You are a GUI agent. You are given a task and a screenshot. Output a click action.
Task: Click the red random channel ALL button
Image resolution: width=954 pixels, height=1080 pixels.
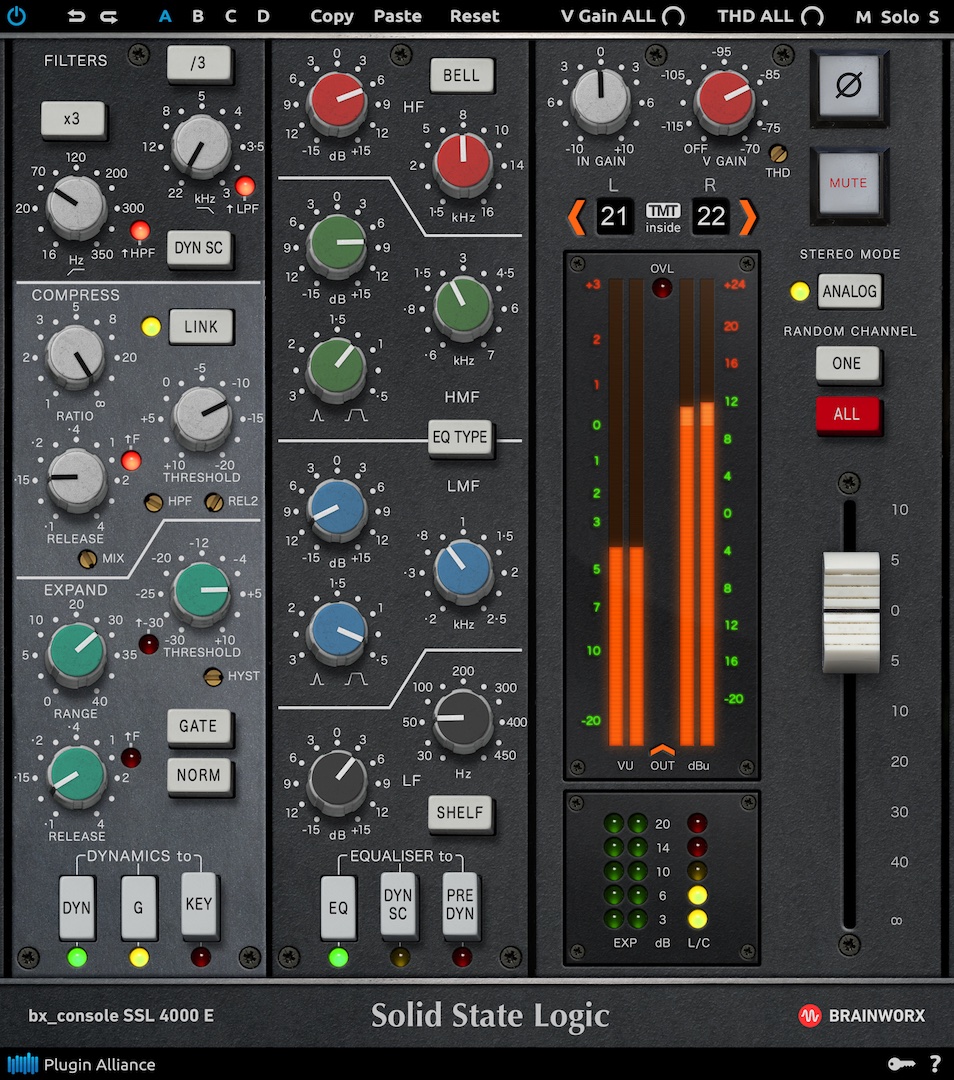tap(847, 414)
